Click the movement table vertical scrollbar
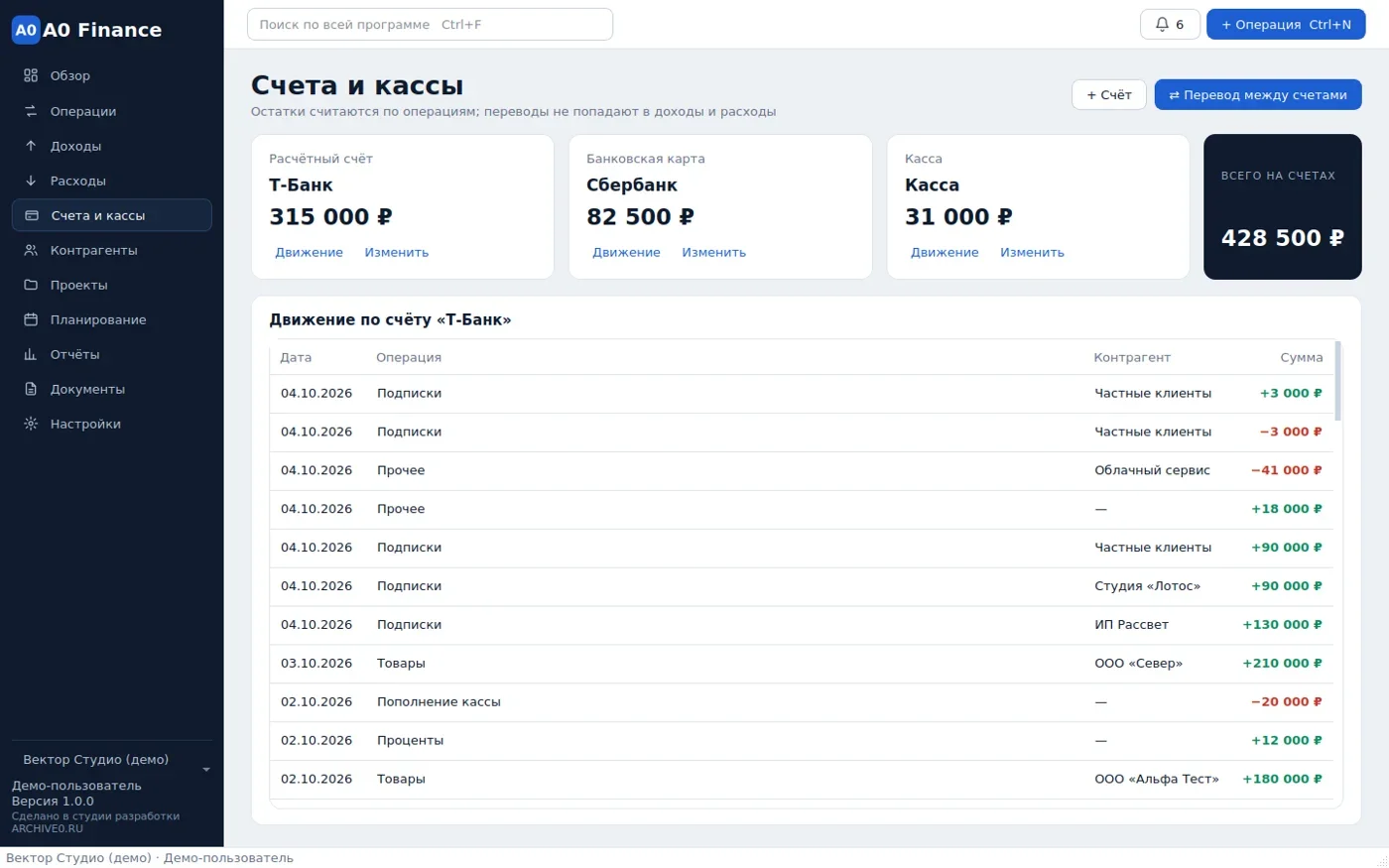Viewport: 1389px width, 868px height. click(1337, 381)
